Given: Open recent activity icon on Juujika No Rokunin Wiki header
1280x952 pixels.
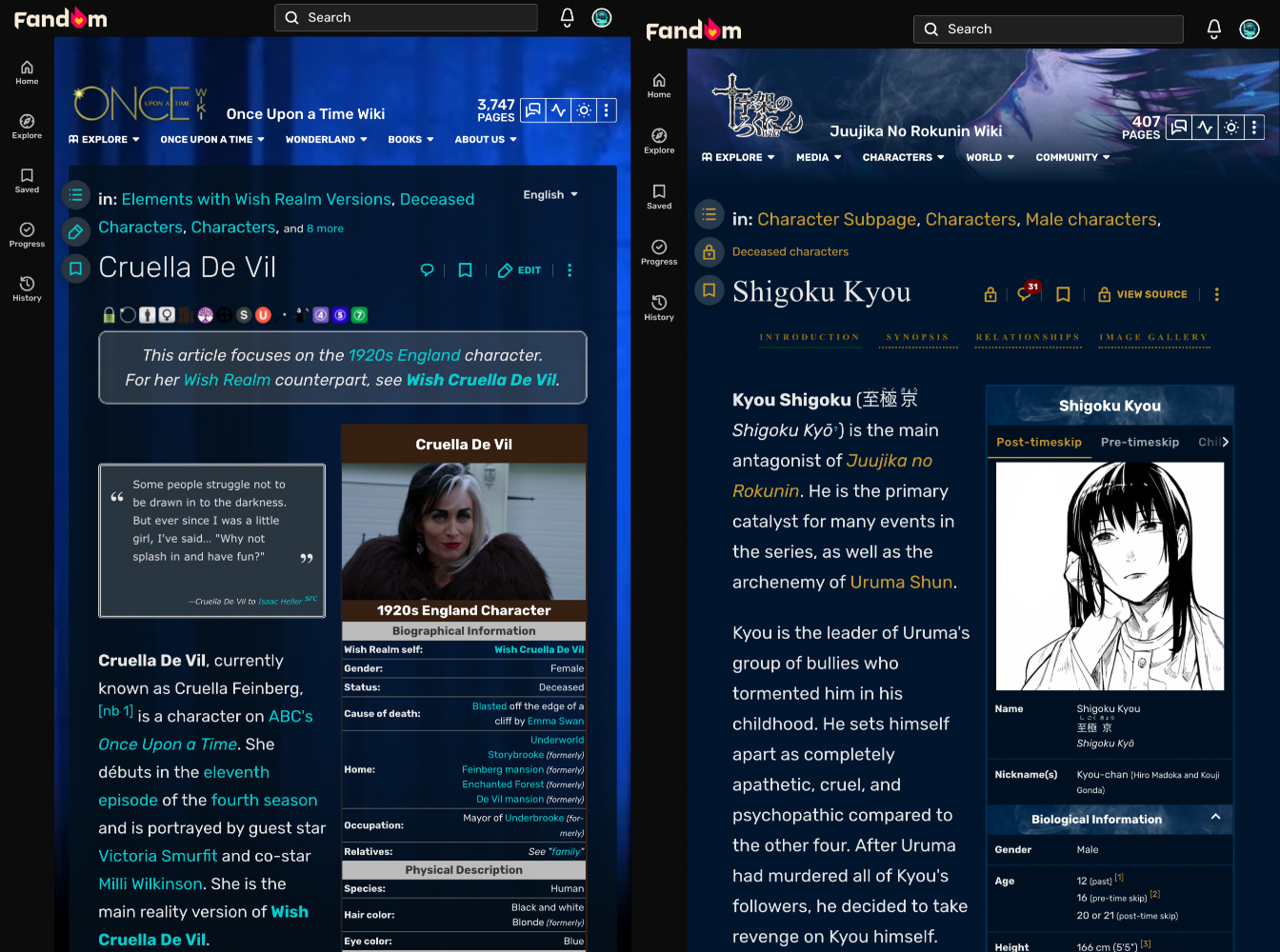Looking at the screenshot, I should click(1205, 127).
